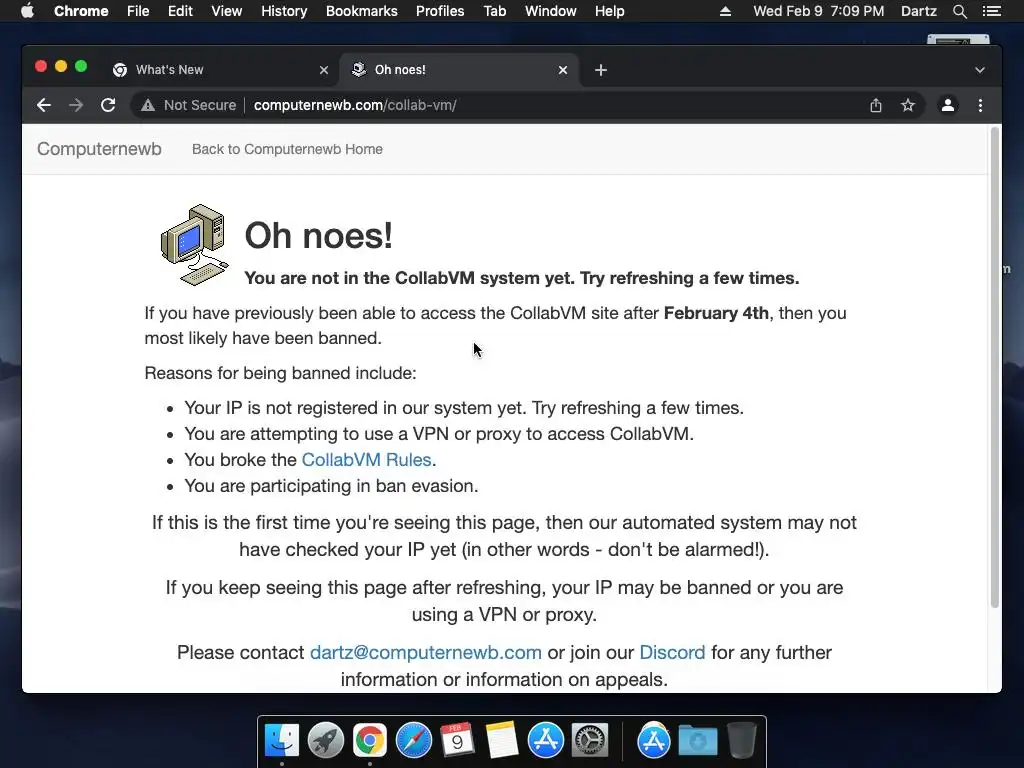This screenshot has width=1024, height=768.
Task: Reload the page with the refresh icon
Action: point(108,105)
